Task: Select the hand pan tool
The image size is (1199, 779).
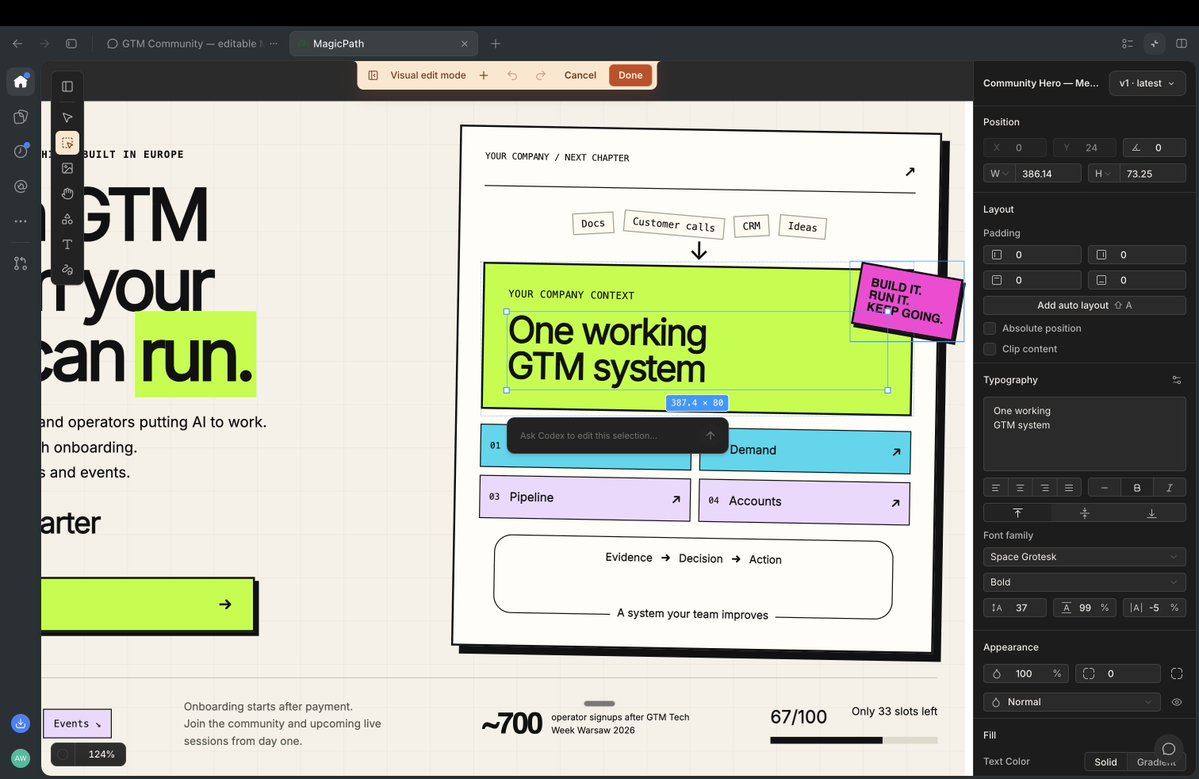Action: (67, 193)
